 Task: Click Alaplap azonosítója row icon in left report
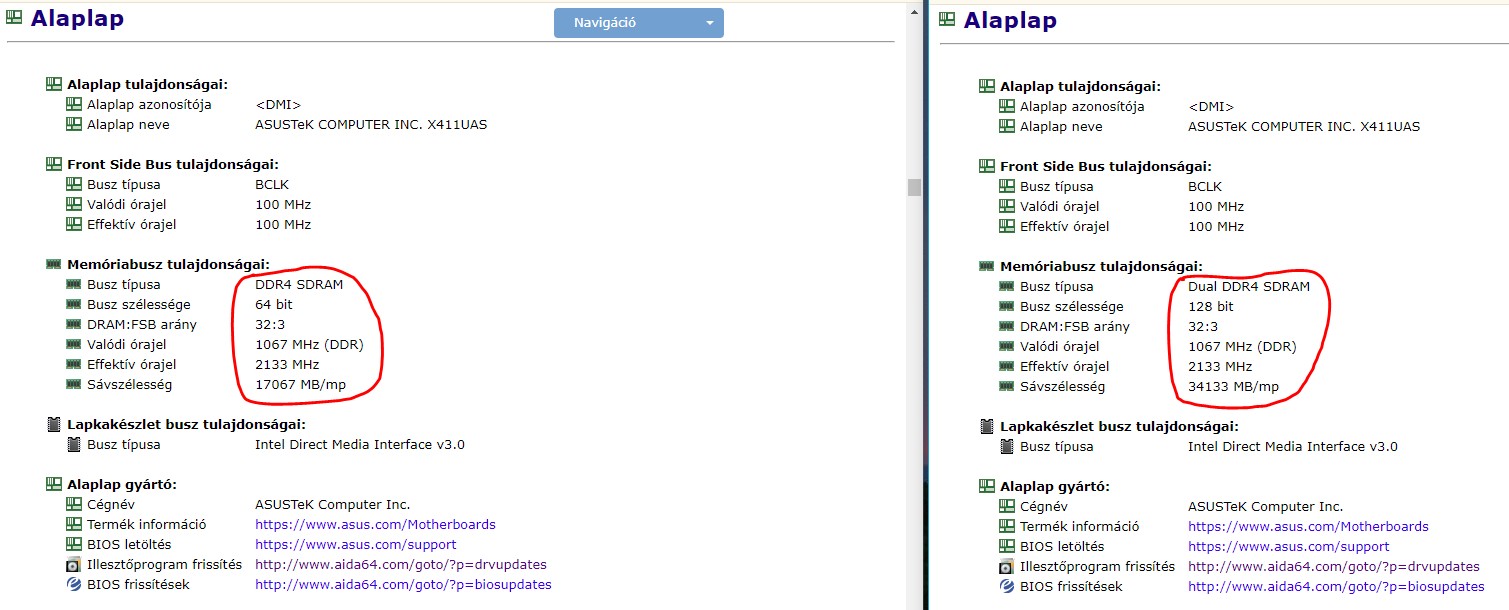(74, 104)
